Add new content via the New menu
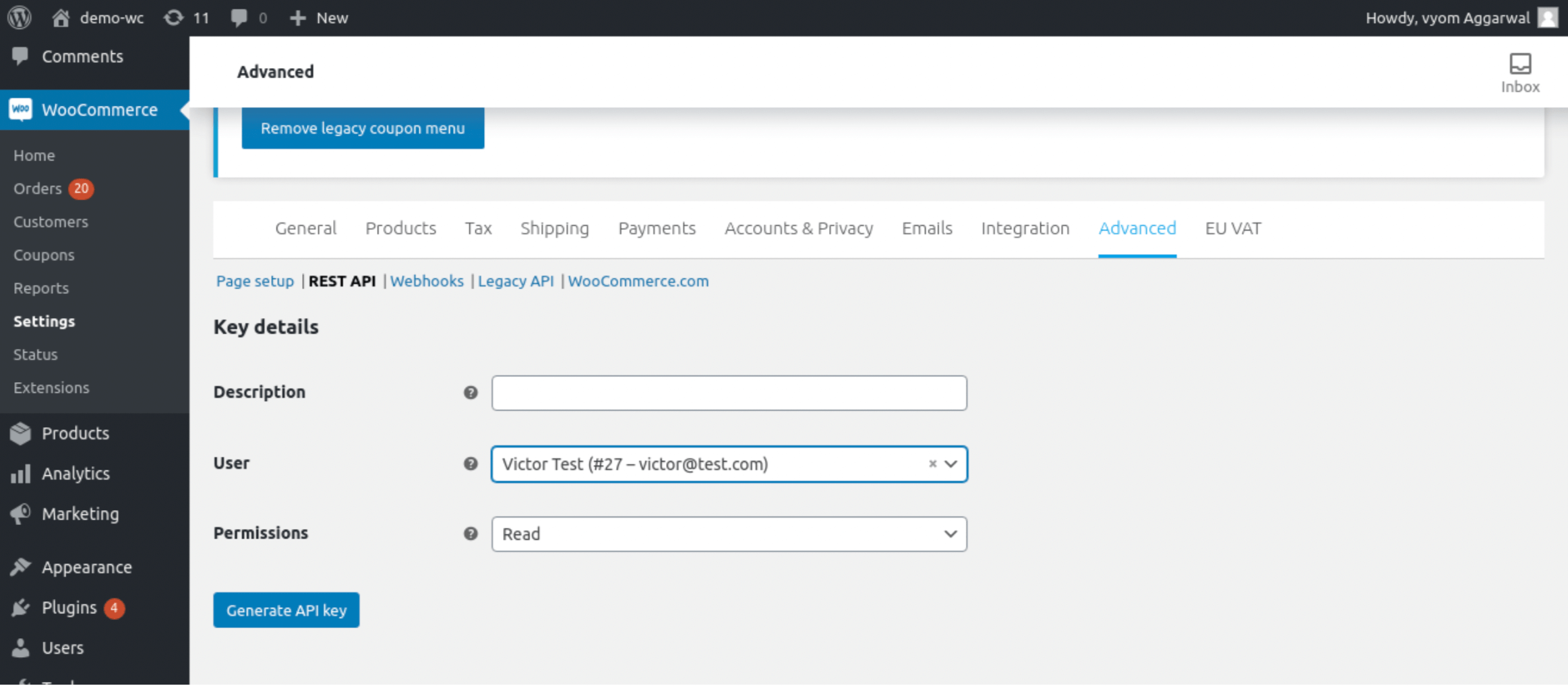The width and height of the screenshot is (1568, 686). click(x=320, y=18)
